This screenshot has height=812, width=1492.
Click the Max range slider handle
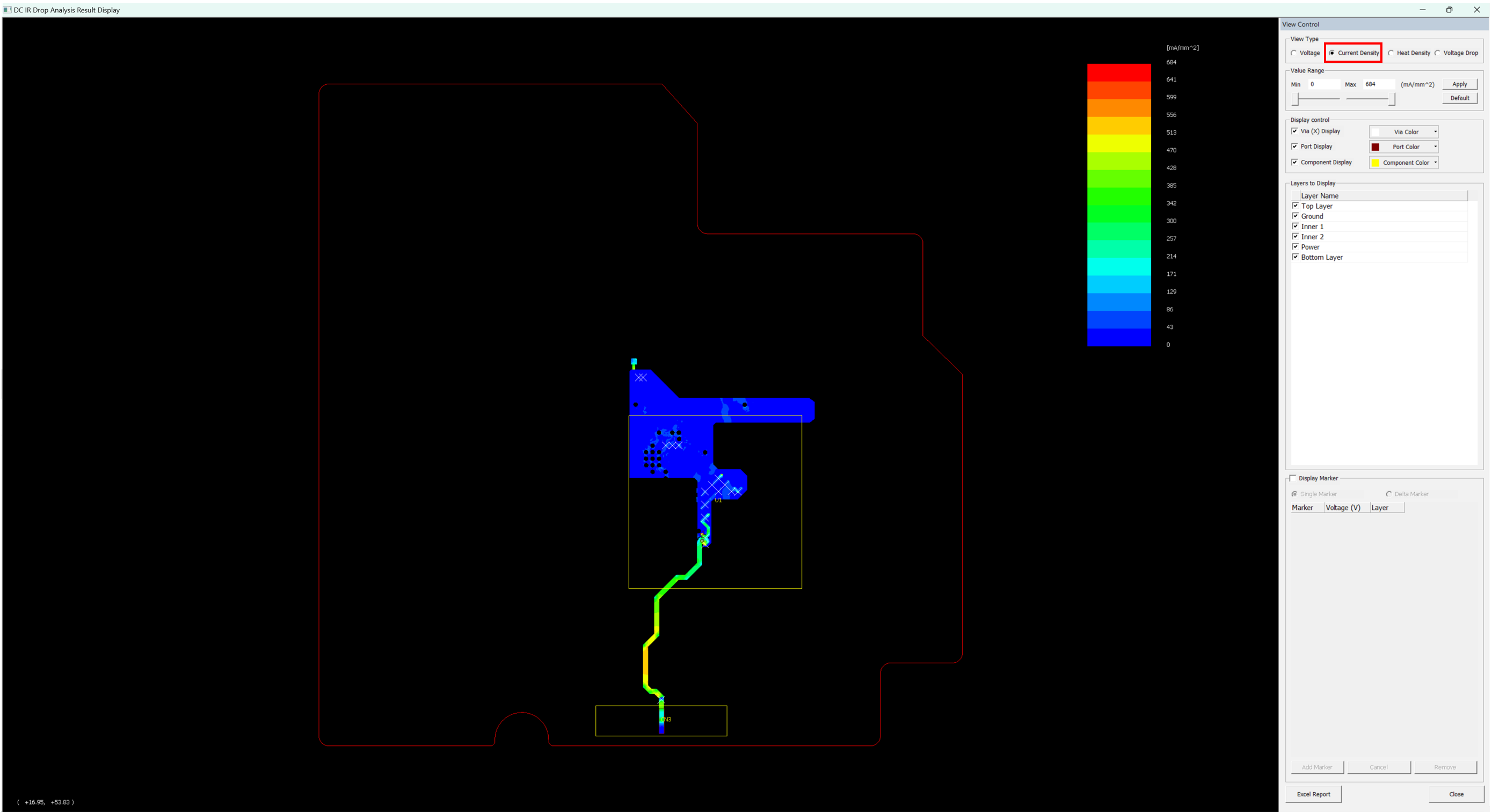click(x=1392, y=100)
